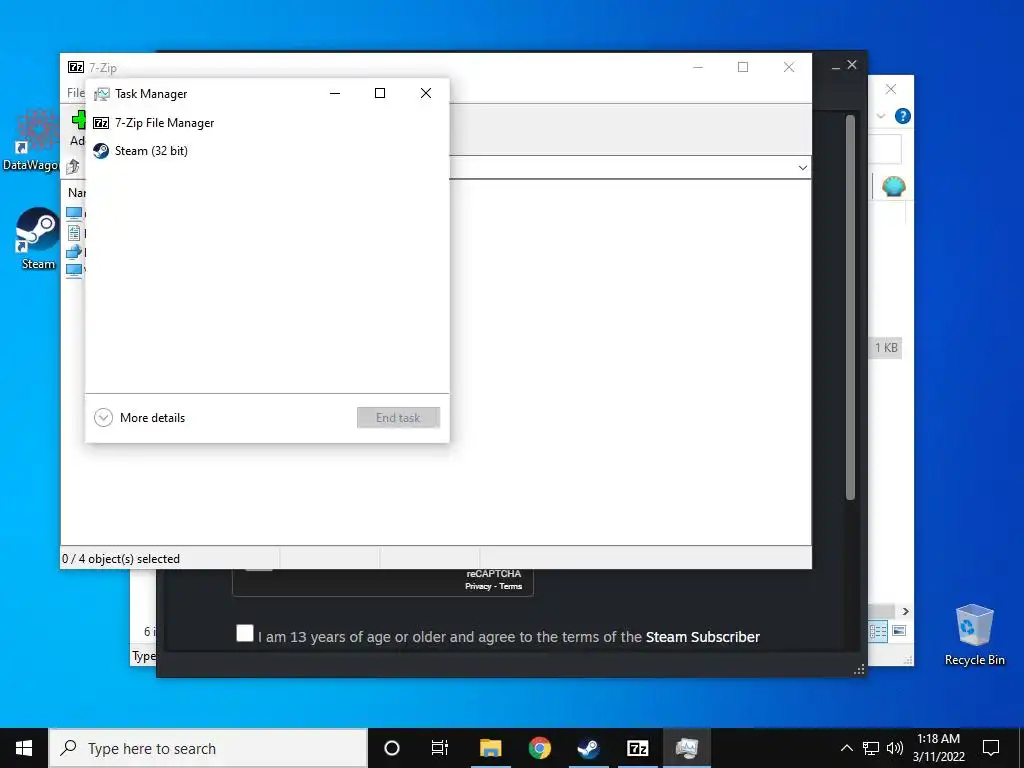Screen dimensions: 1024x768
Task: Maximize the Task Manager window
Action: click(379, 93)
